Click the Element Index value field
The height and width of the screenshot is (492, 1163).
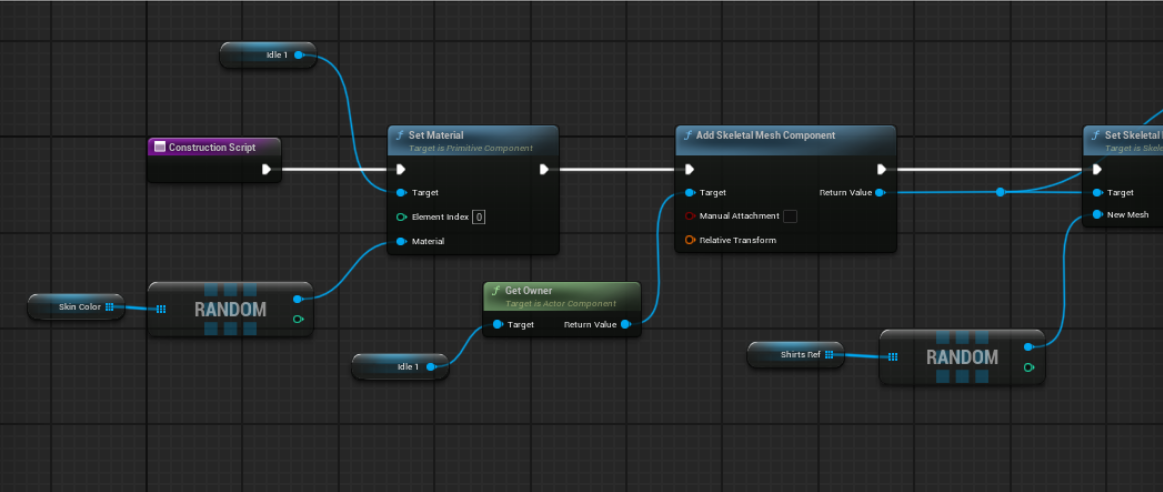[x=479, y=217]
